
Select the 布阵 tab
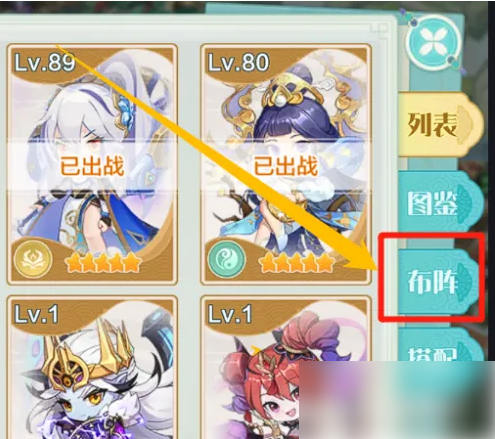(438, 282)
